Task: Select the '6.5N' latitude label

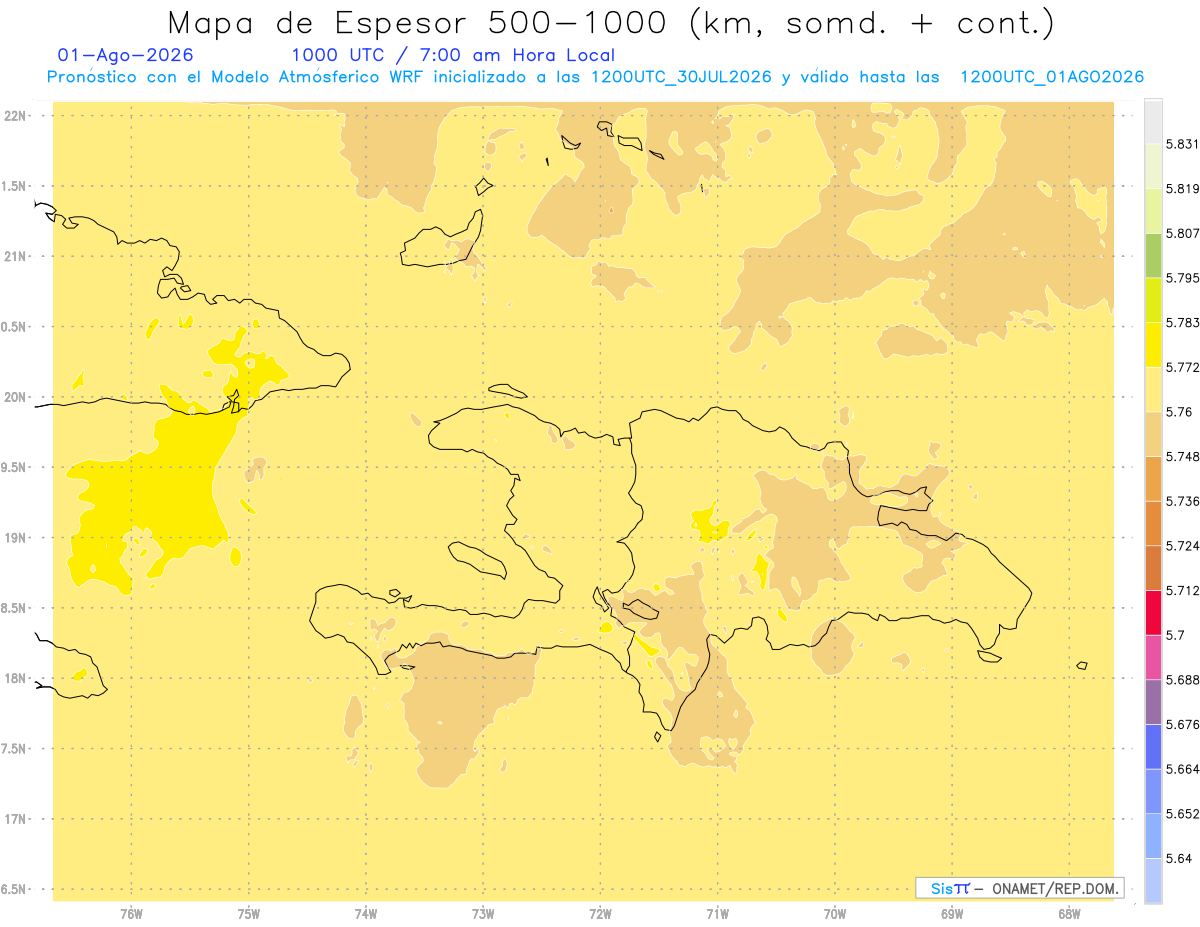Action: (14, 889)
